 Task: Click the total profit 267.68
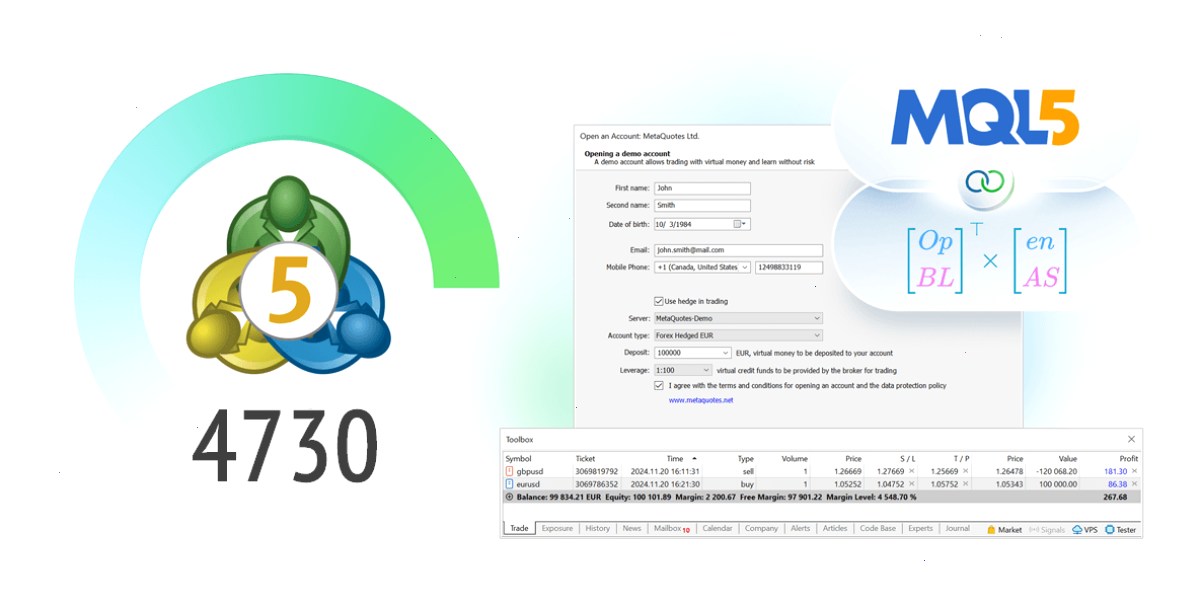click(x=1114, y=497)
